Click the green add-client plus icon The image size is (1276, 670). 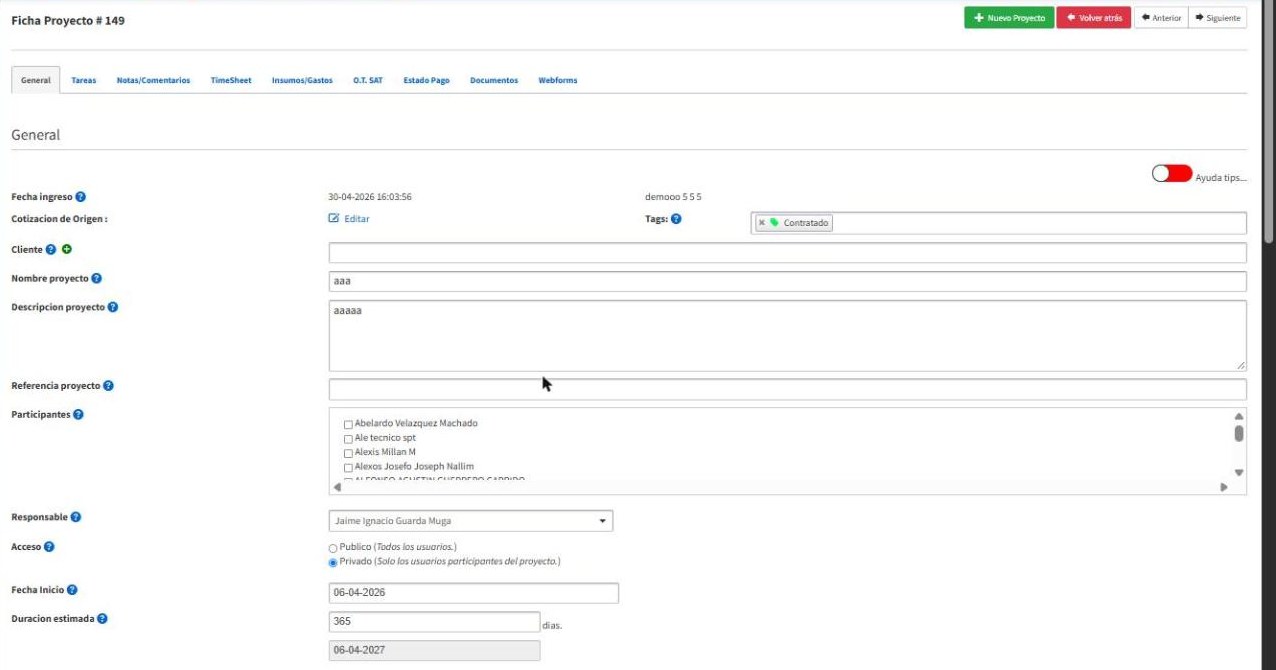pos(66,250)
